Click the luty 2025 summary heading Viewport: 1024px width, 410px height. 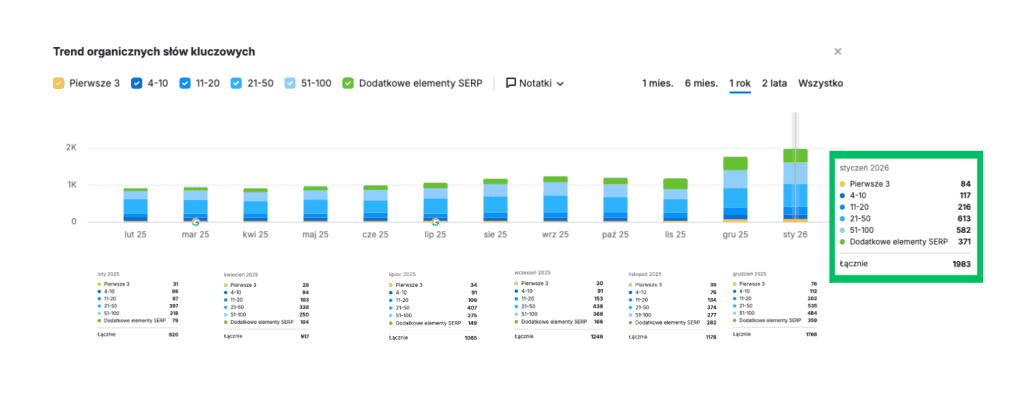(108, 274)
